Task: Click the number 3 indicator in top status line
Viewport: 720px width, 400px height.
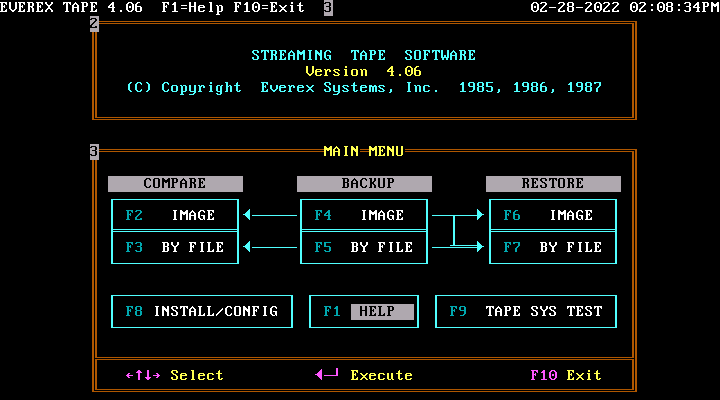Action: click(x=328, y=8)
